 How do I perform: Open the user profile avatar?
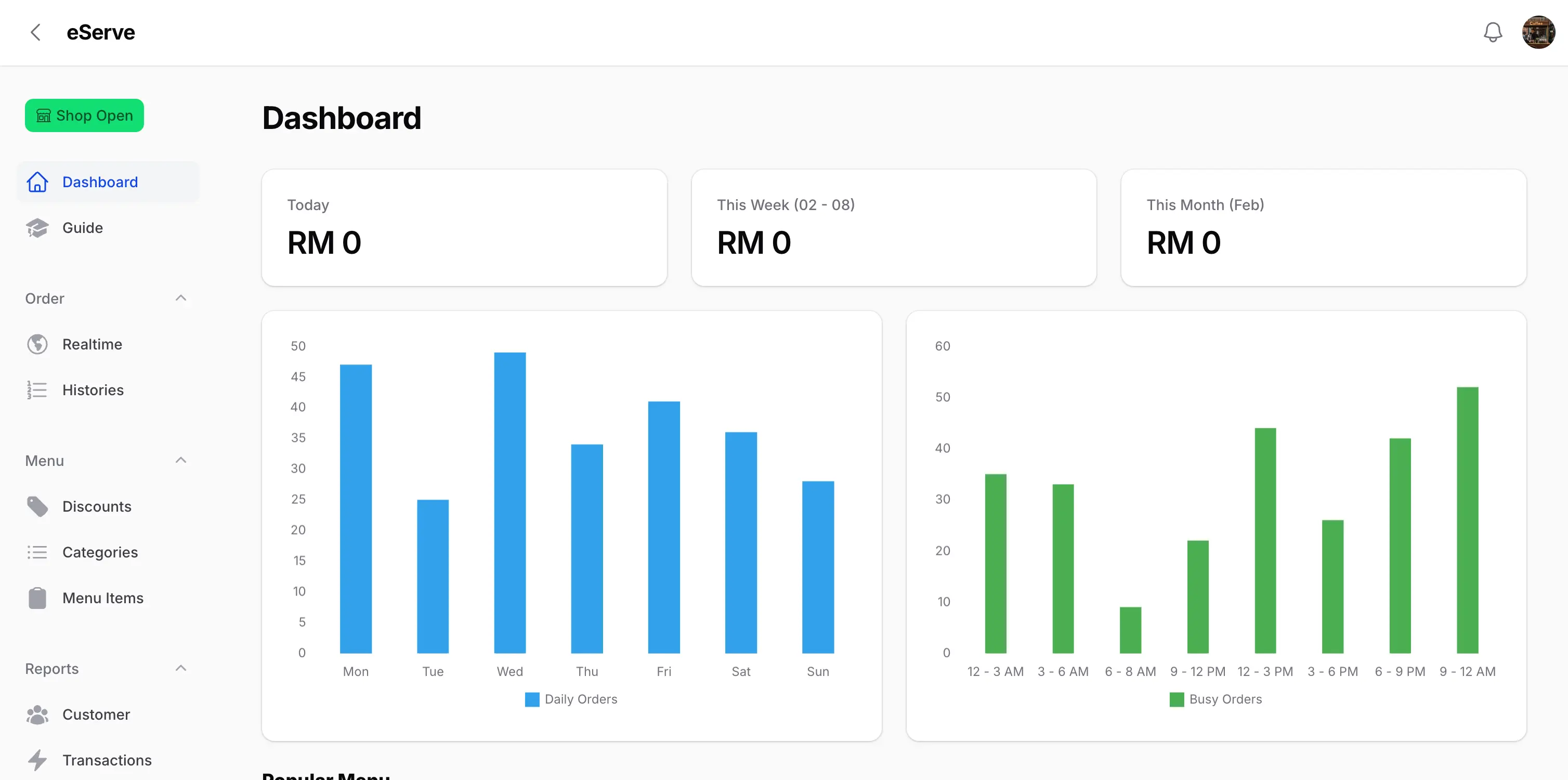[x=1538, y=32]
